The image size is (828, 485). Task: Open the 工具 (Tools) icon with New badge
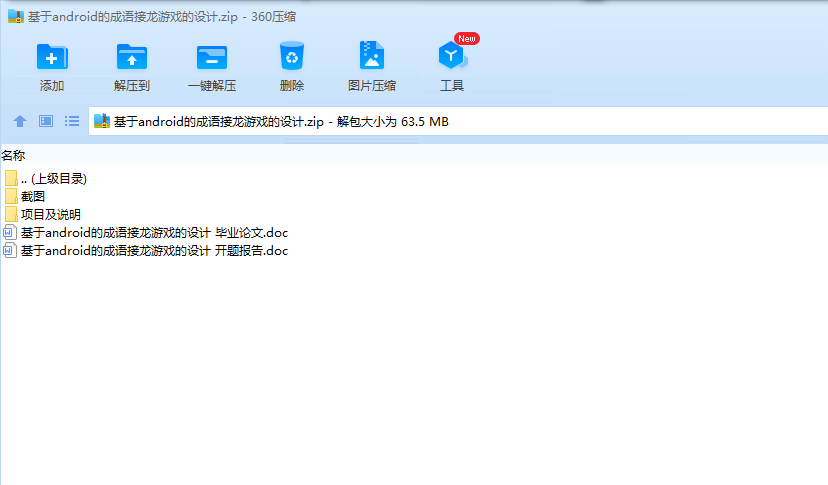(x=453, y=55)
